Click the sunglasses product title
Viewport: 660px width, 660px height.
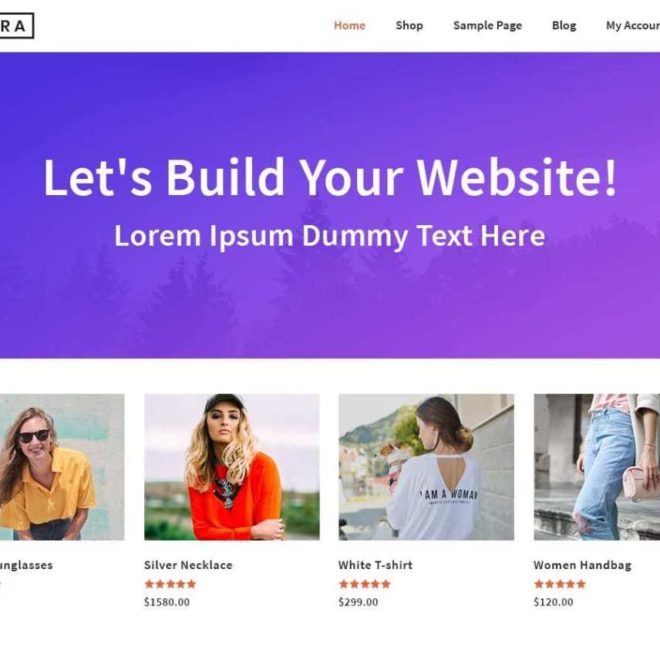[x=26, y=565]
